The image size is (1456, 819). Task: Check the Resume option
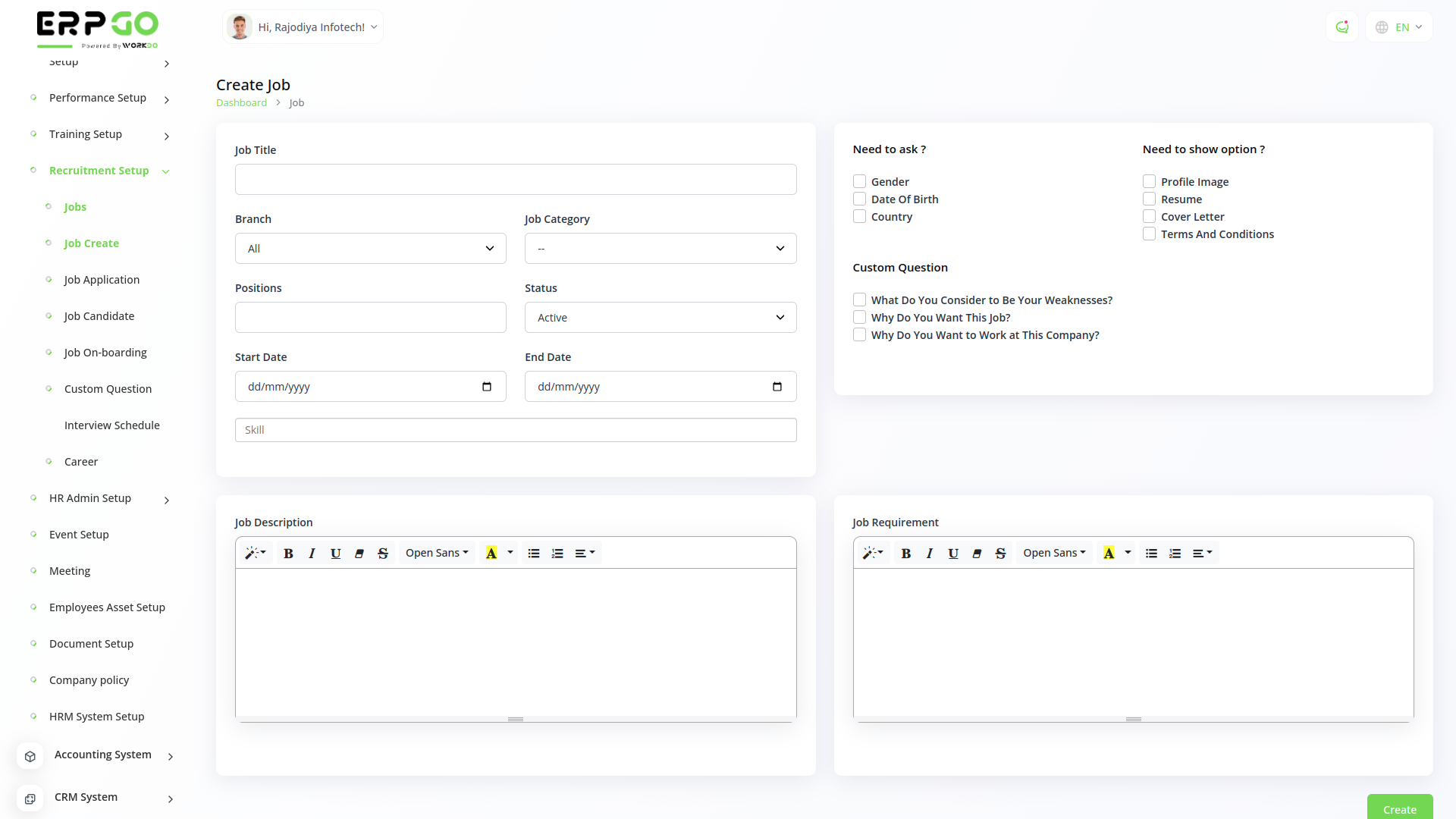1149,199
